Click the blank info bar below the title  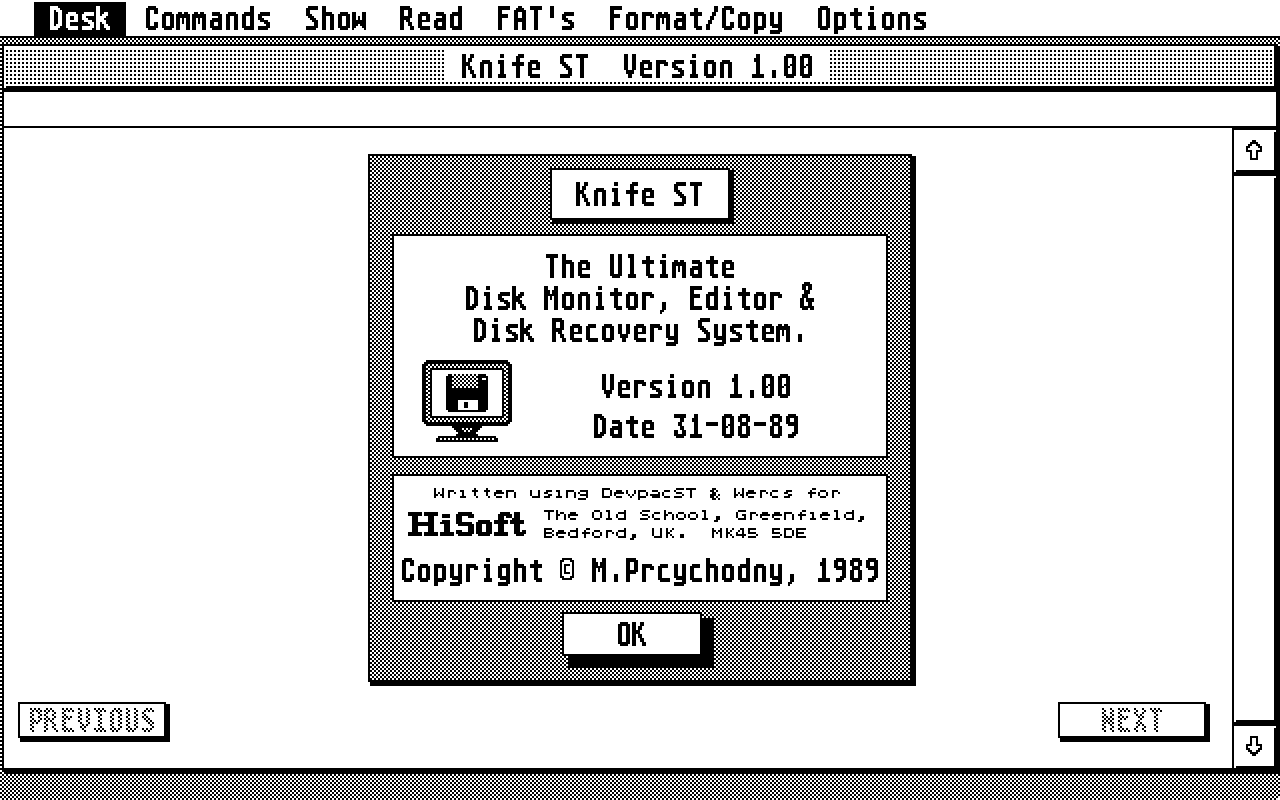(x=640, y=109)
